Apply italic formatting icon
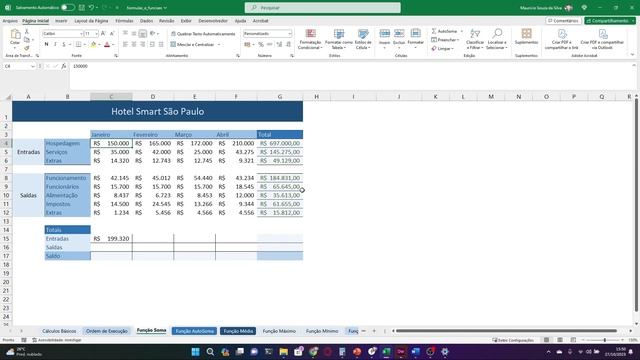The image size is (640, 360). [x=55, y=44]
